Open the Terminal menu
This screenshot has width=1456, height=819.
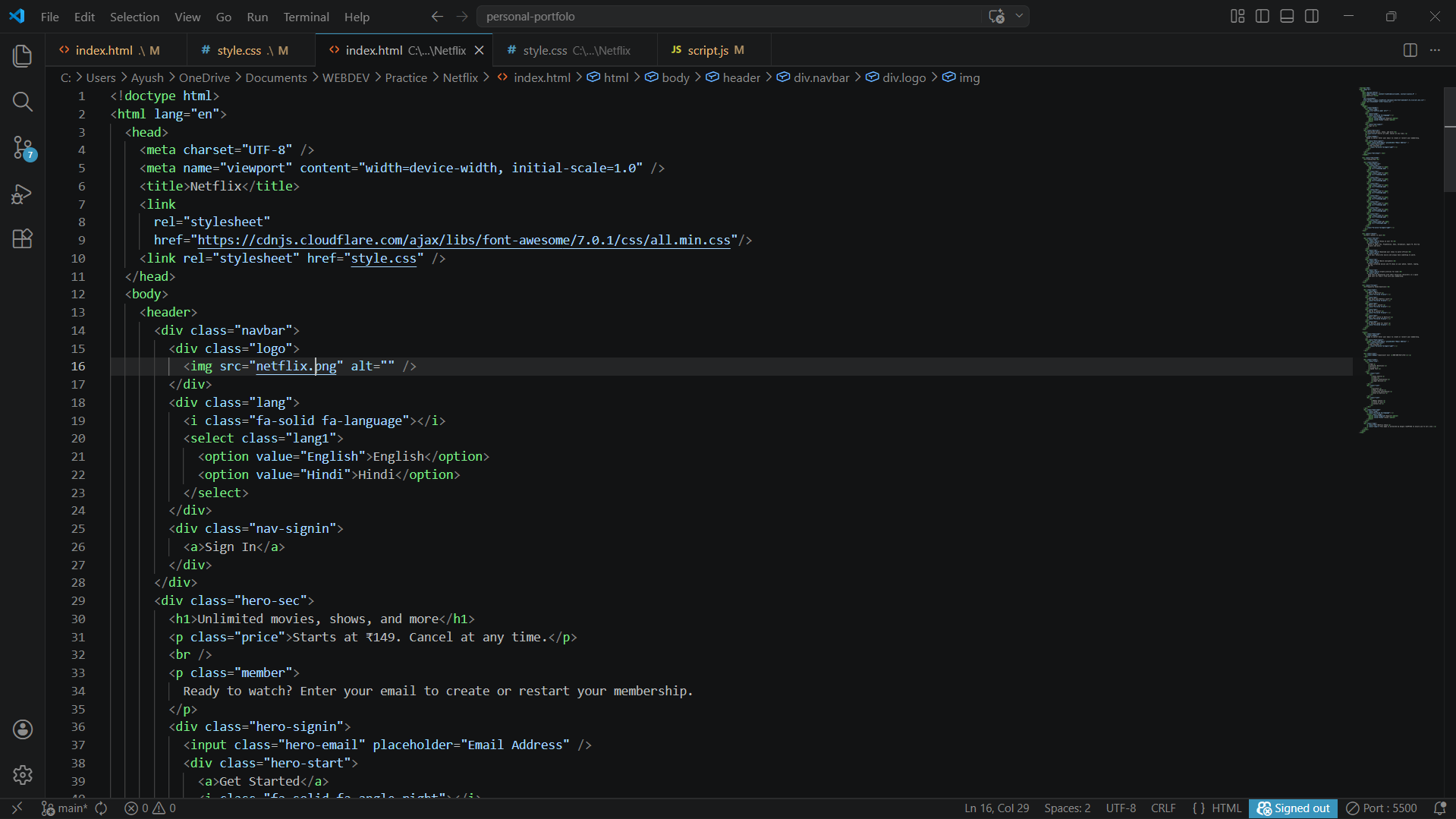click(306, 17)
